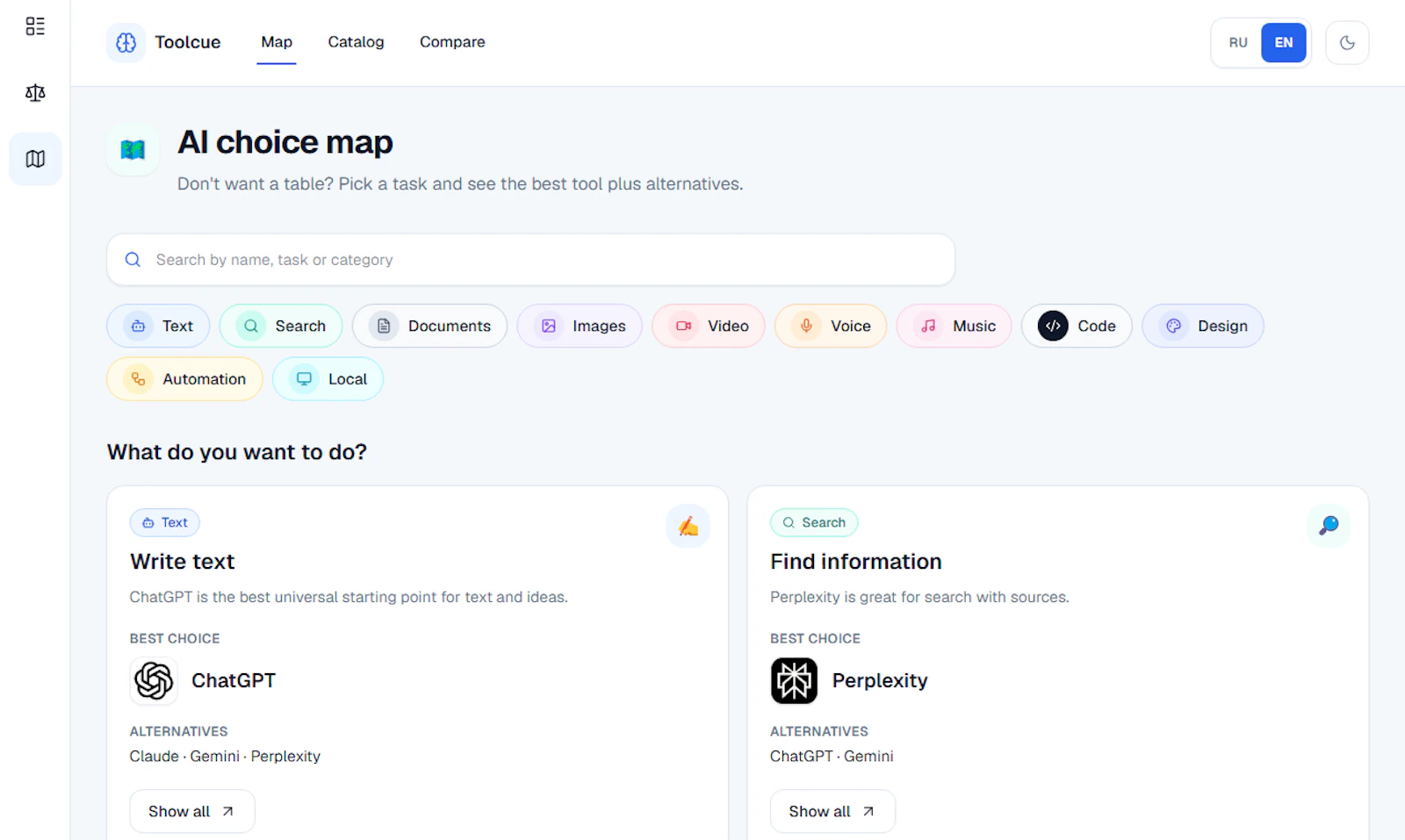The image size is (1405, 840).
Task: Filter by the Images category chip
Action: [x=580, y=326]
